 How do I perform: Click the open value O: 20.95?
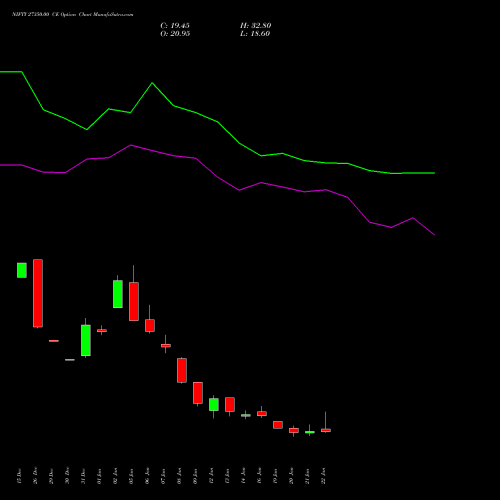pyautogui.click(x=175, y=34)
